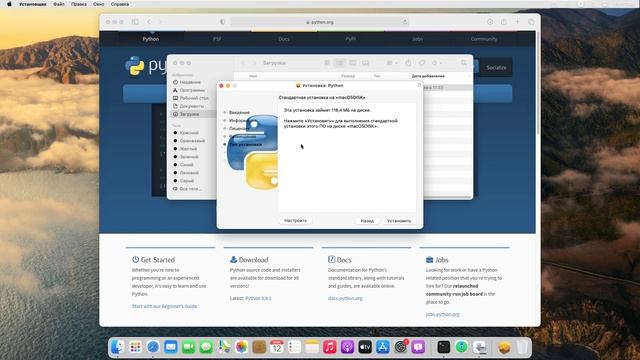Open Launchpad from the Dock
This screenshot has width=640, height=360.
136,347
